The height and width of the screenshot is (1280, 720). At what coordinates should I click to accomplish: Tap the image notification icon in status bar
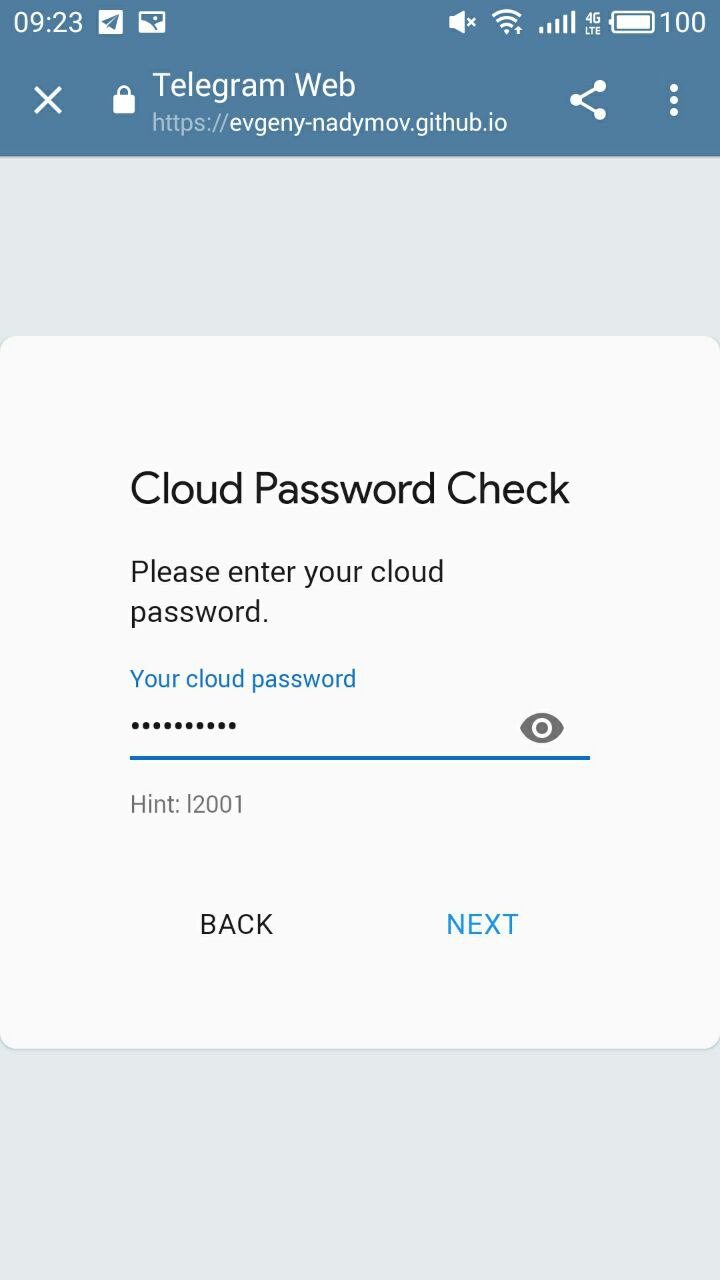pyautogui.click(x=152, y=22)
